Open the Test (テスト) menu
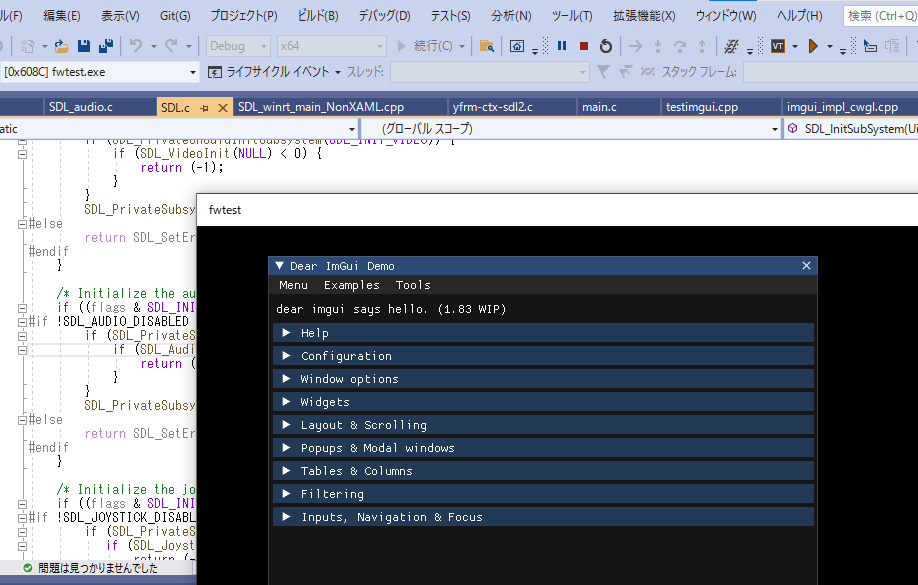This screenshot has width=918, height=585. pos(450,16)
